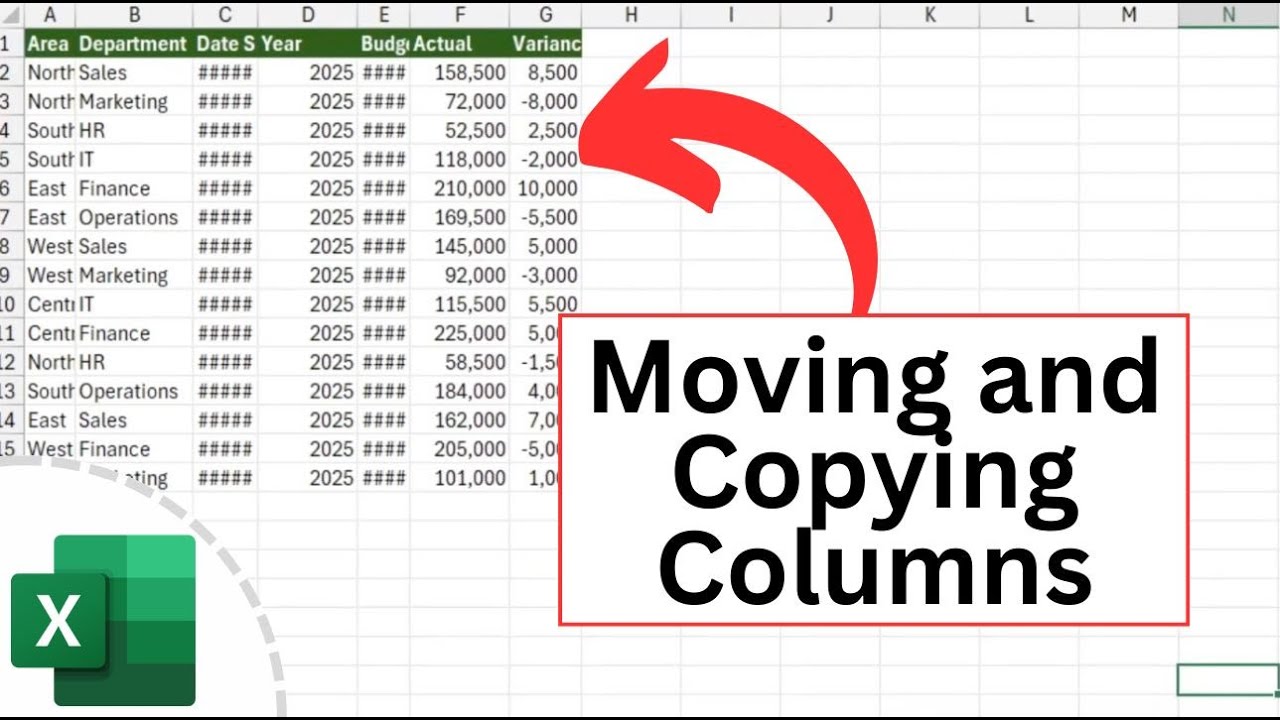This screenshot has height=720, width=1280.
Task: Select column C header
Action: click(225, 14)
